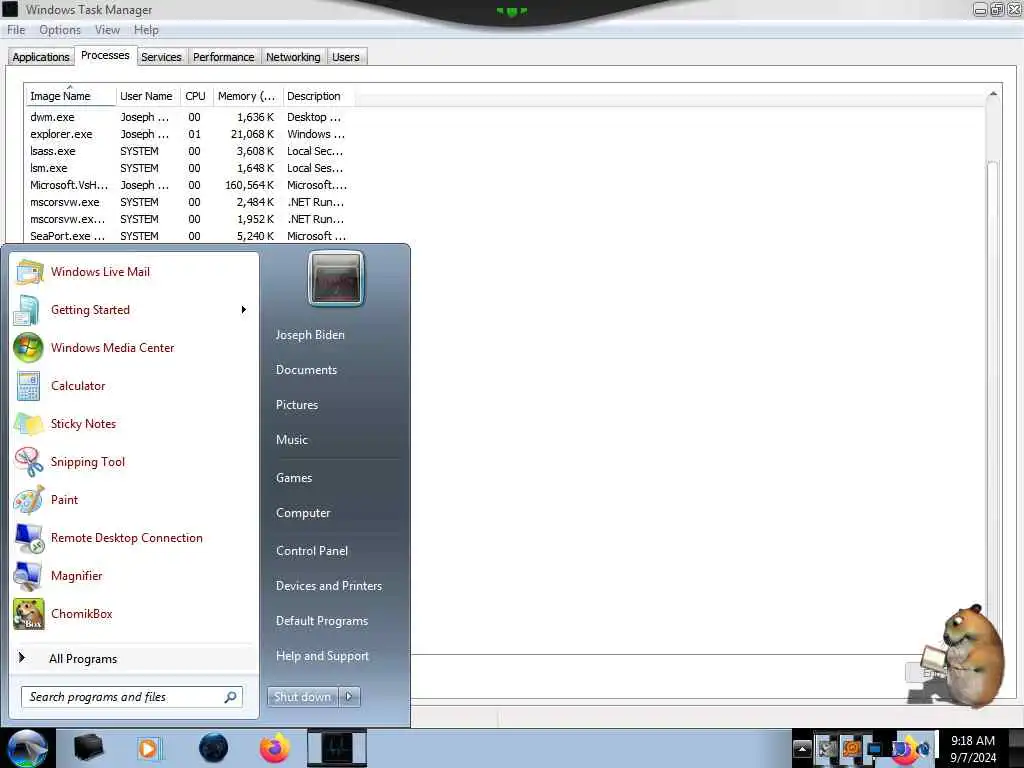Launch the Snipping Tool icon

[x=27, y=462]
